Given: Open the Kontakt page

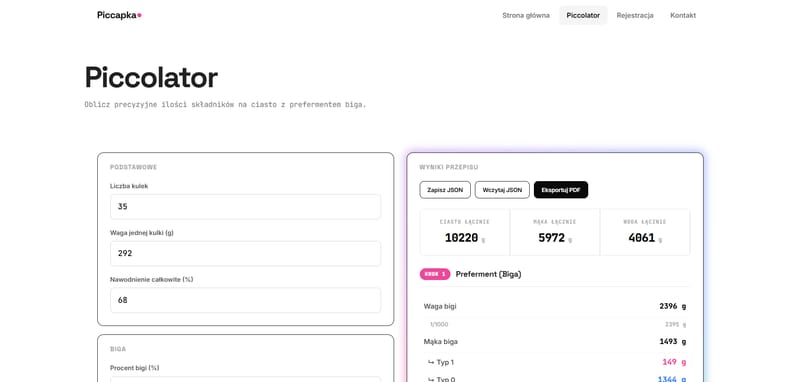Looking at the screenshot, I should pyautogui.click(x=683, y=15).
